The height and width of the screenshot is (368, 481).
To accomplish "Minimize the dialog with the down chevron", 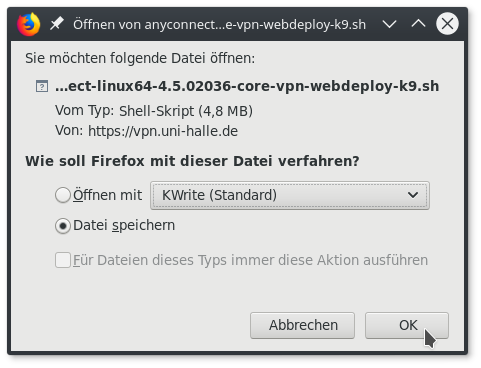I will tap(389, 24).
